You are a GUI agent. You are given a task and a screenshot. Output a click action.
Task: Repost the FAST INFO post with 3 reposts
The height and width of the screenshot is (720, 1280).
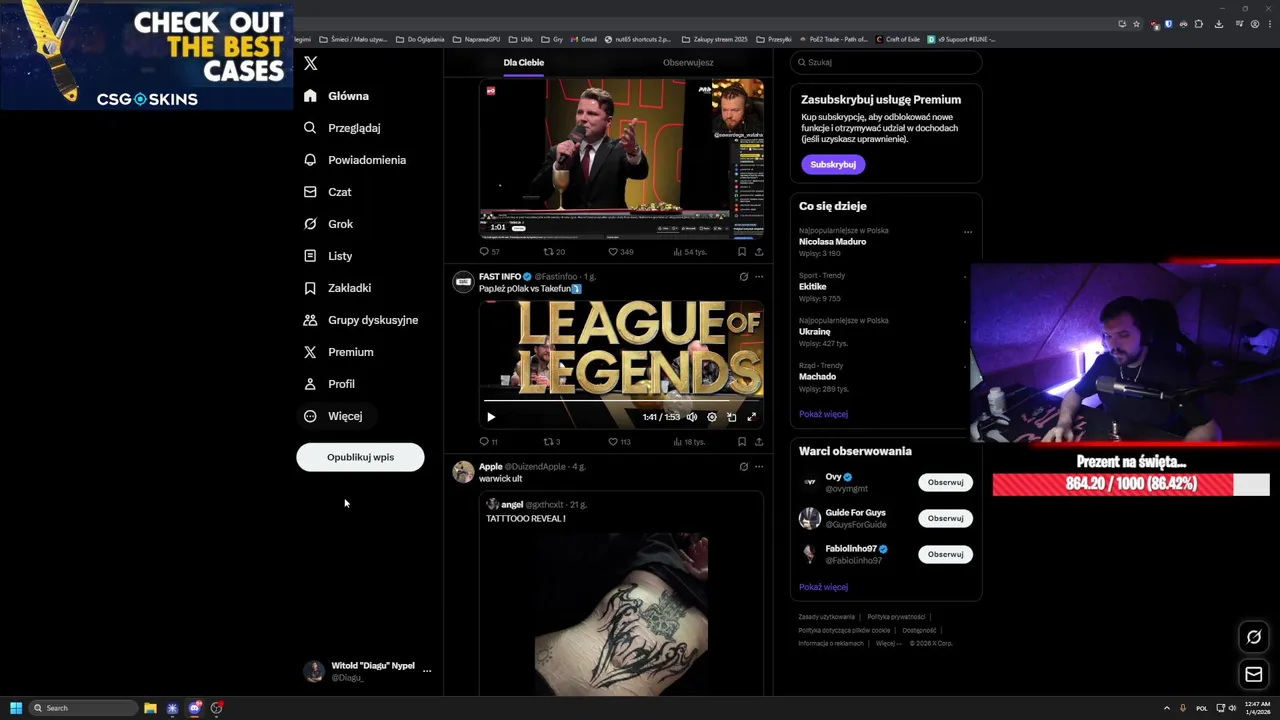pyautogui.click(x=552, y=441)
